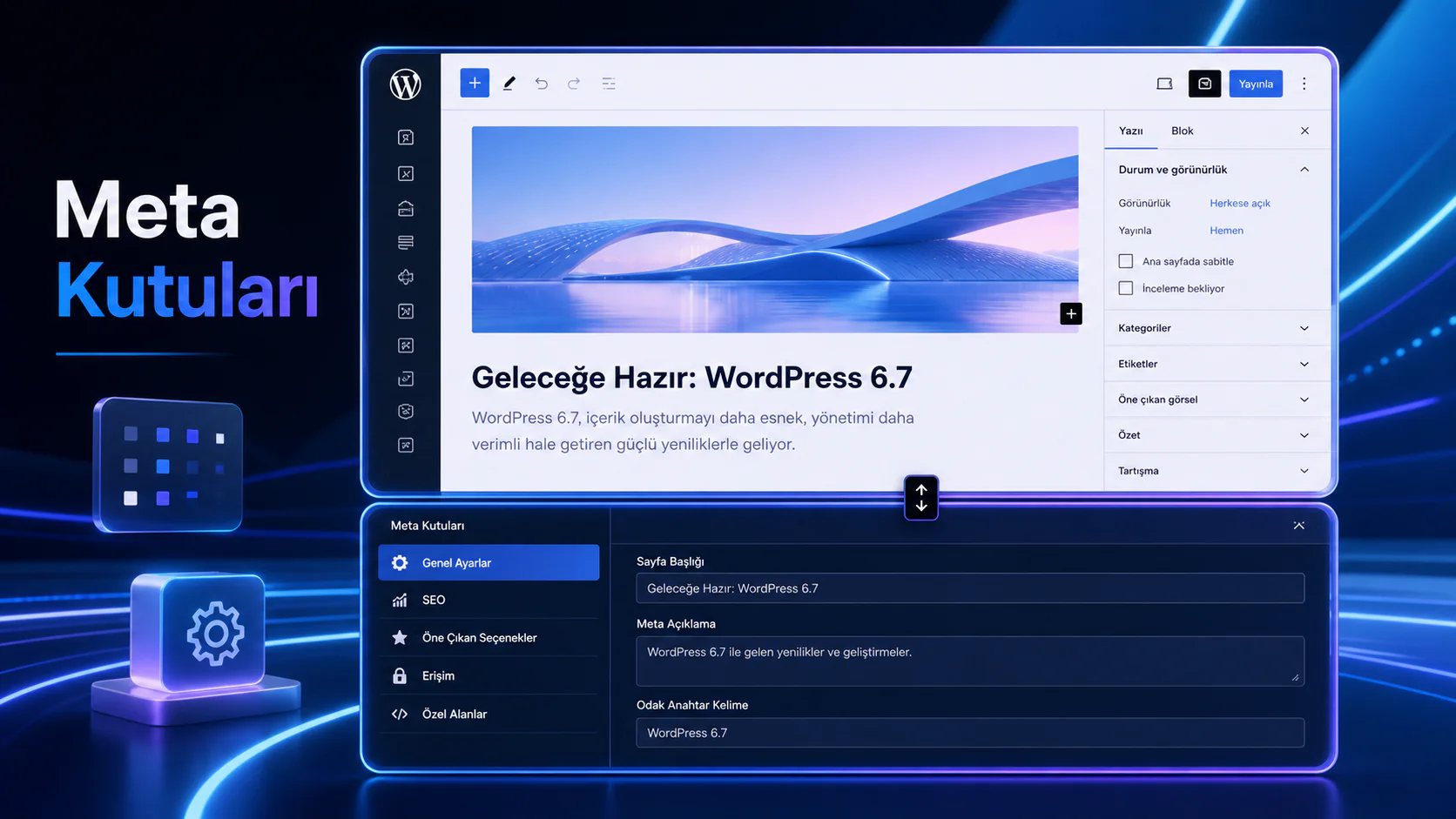
Task: Click the user profile sidebar icon
Action: pos(406,138)
